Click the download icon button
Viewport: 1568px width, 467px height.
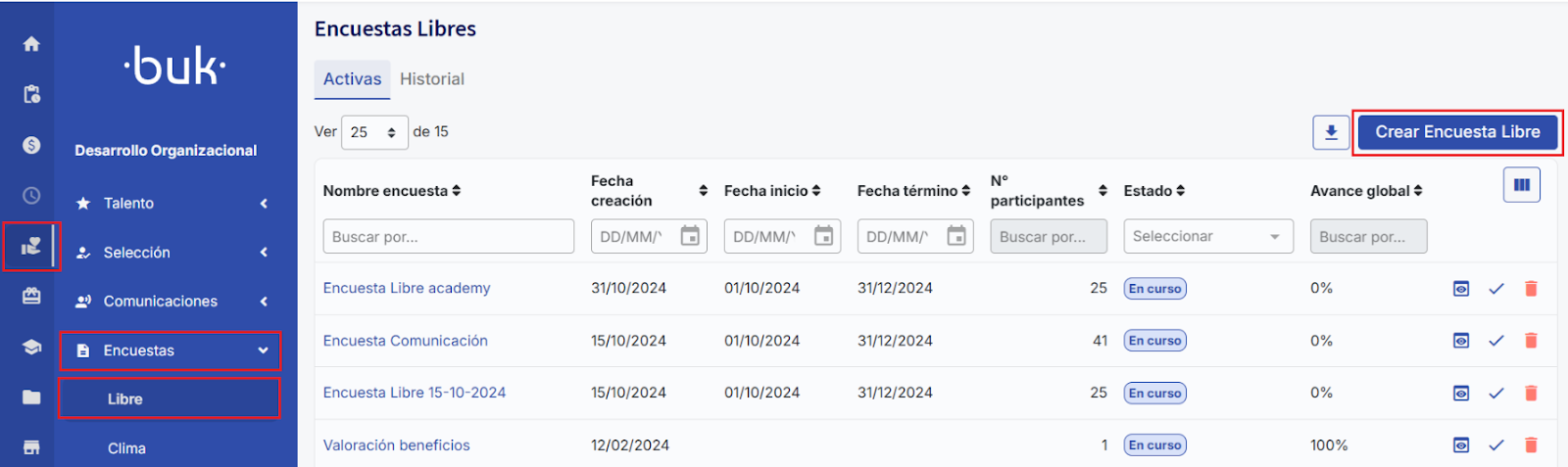(1331, 132)
